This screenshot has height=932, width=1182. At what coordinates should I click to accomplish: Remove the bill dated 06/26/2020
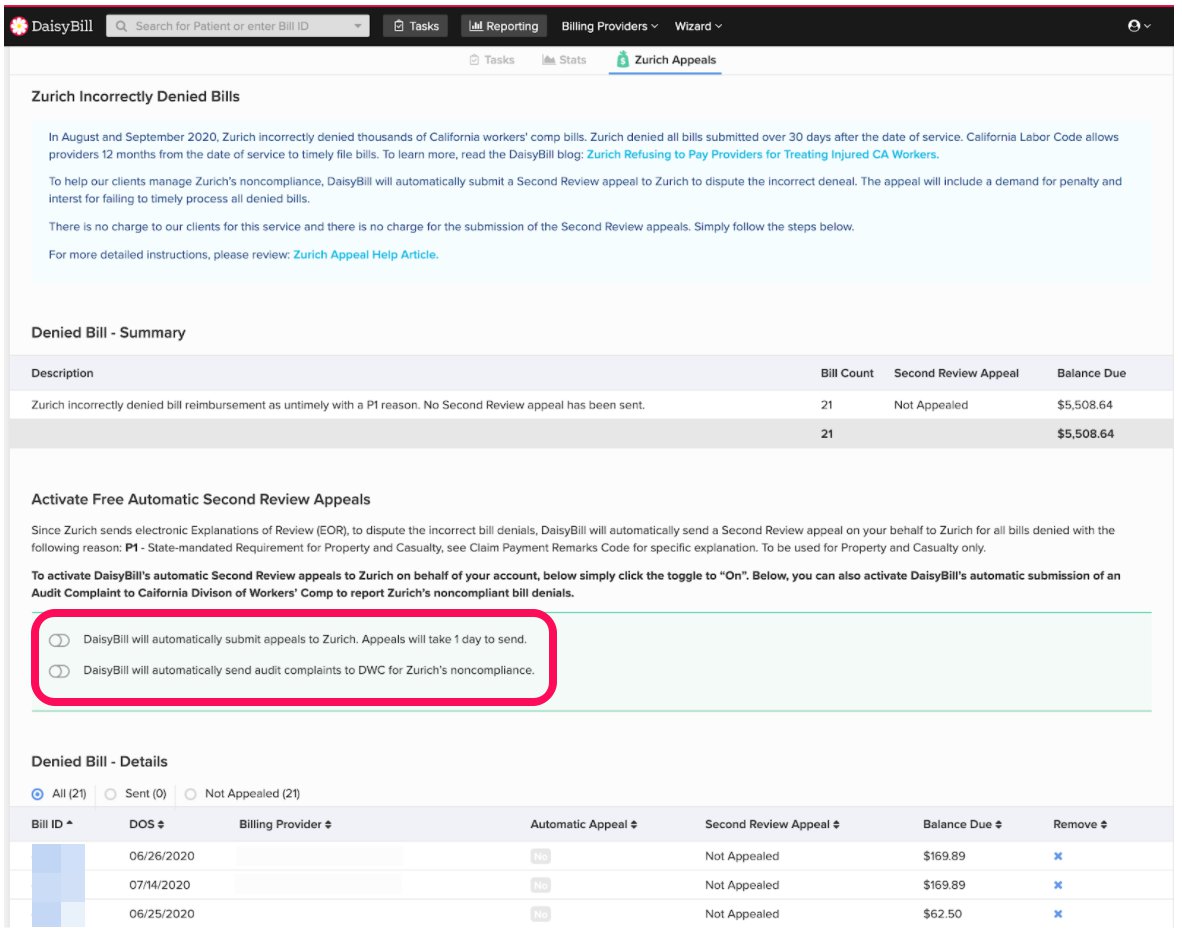click(1057, 856)
